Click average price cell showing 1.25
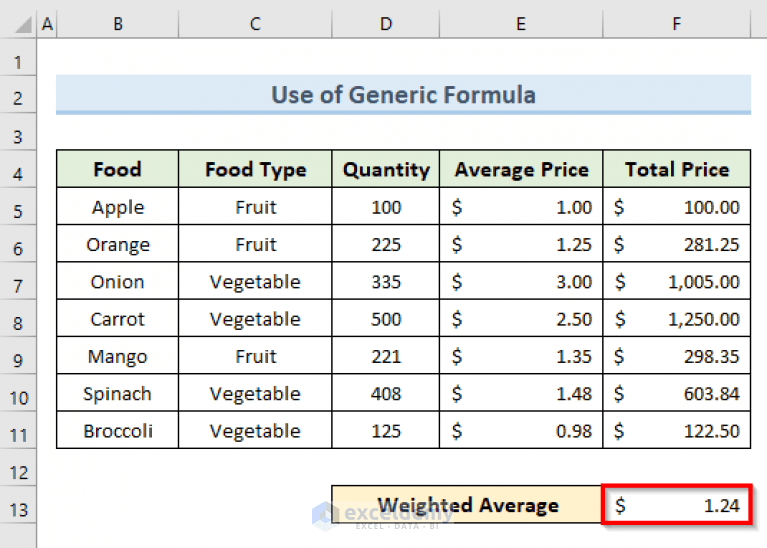Screen dimensions: 767x548 (521, 244)
